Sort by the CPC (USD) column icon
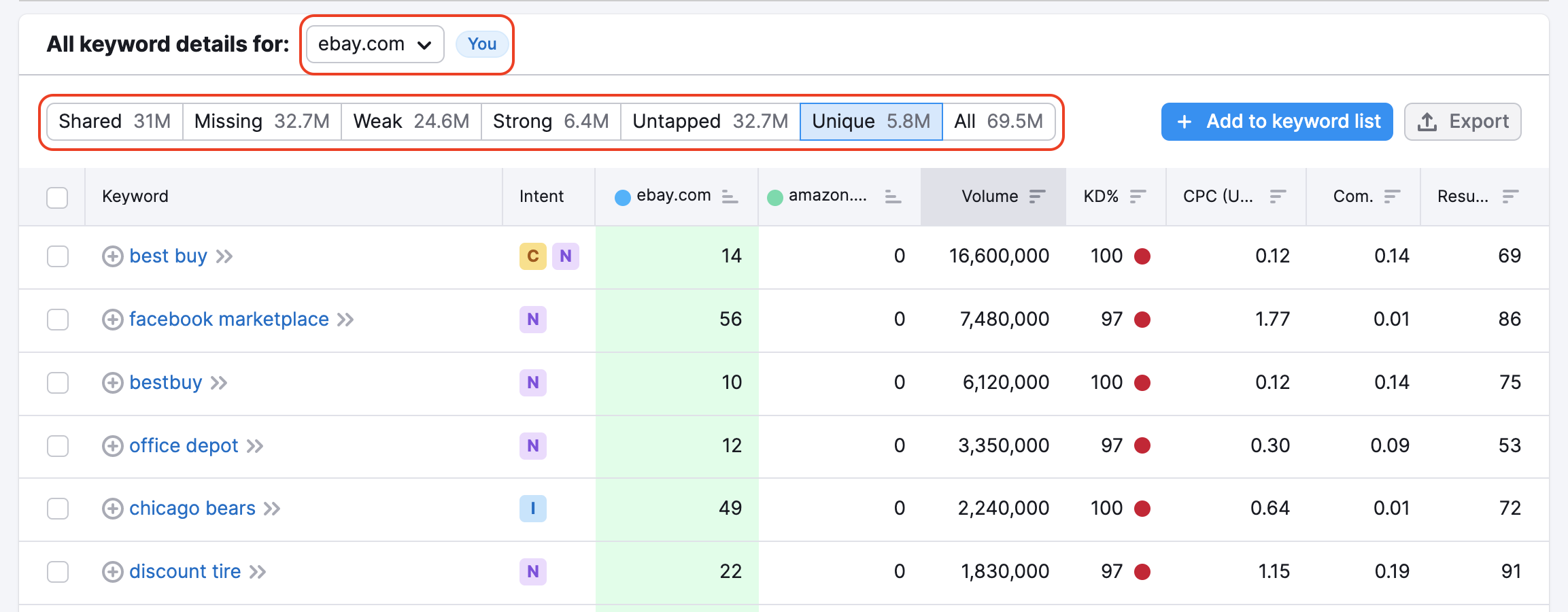This screenshot has height=612, width=1568. coord(1276,196)
